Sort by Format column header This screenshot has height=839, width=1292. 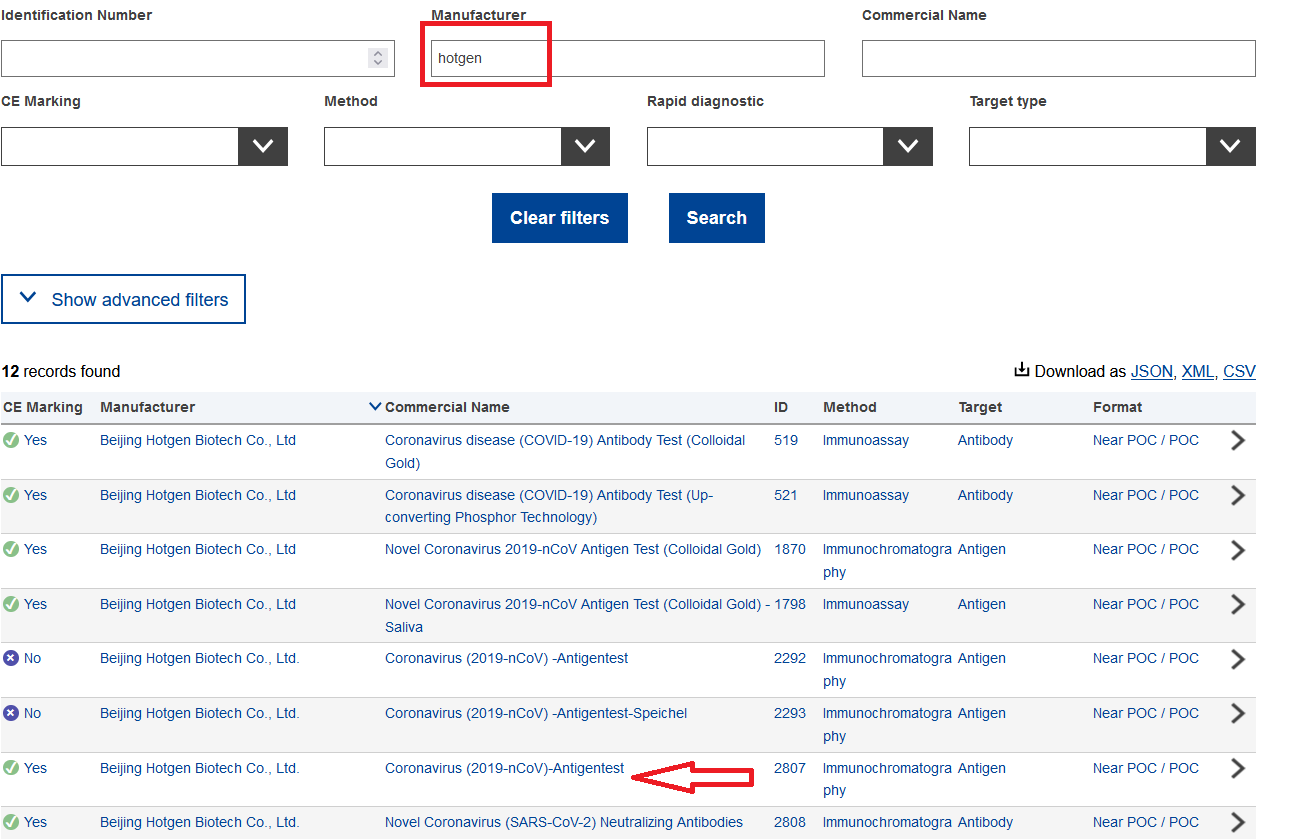1118,407
